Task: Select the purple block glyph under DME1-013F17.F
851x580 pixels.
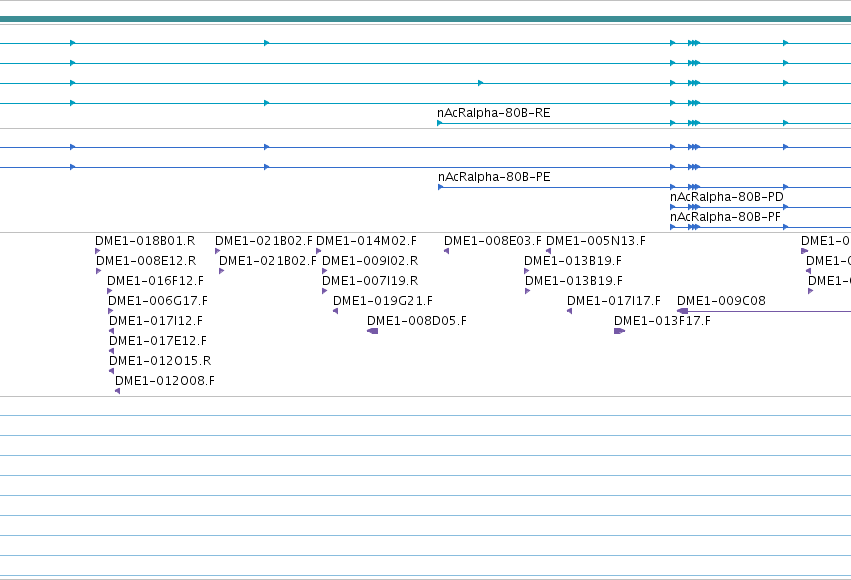Action: (x=619, y=331)
